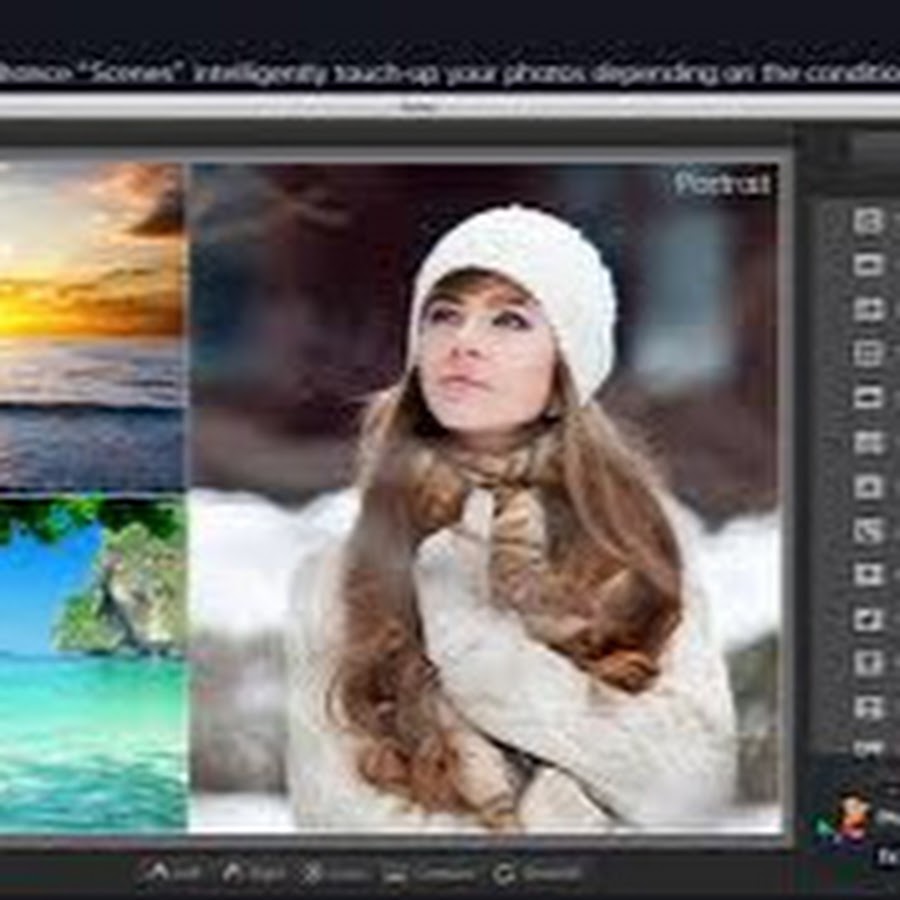Choose the second scene icon in right panel
The image size is (900, 900).
click(868, 265)
